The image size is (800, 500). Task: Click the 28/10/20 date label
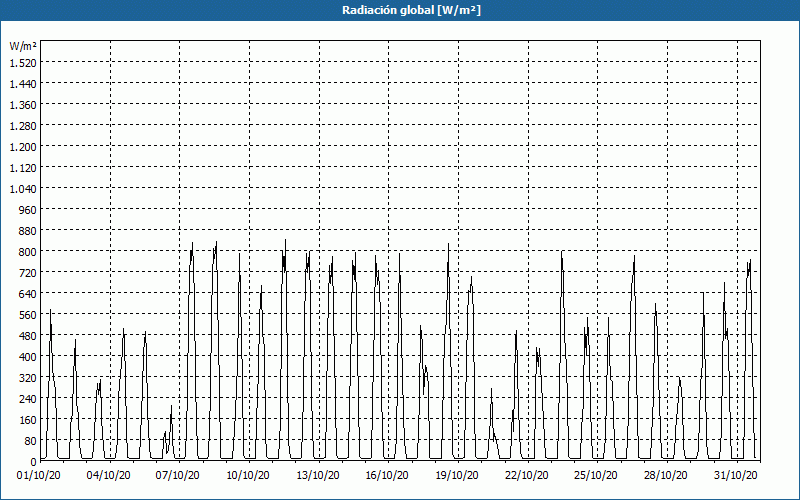click(x=666, y=476)
